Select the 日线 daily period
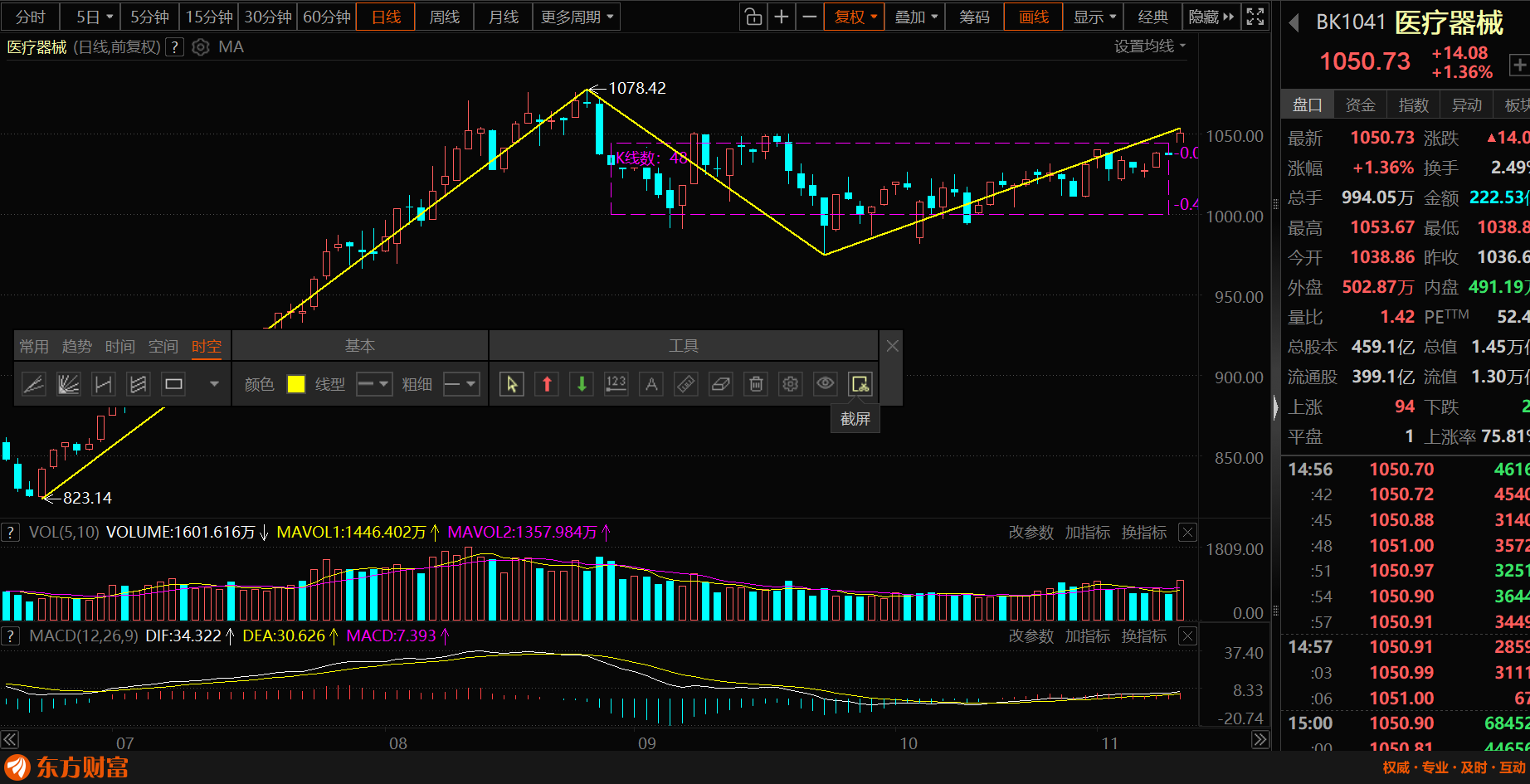1530x784 pixels. coord(386,17)
